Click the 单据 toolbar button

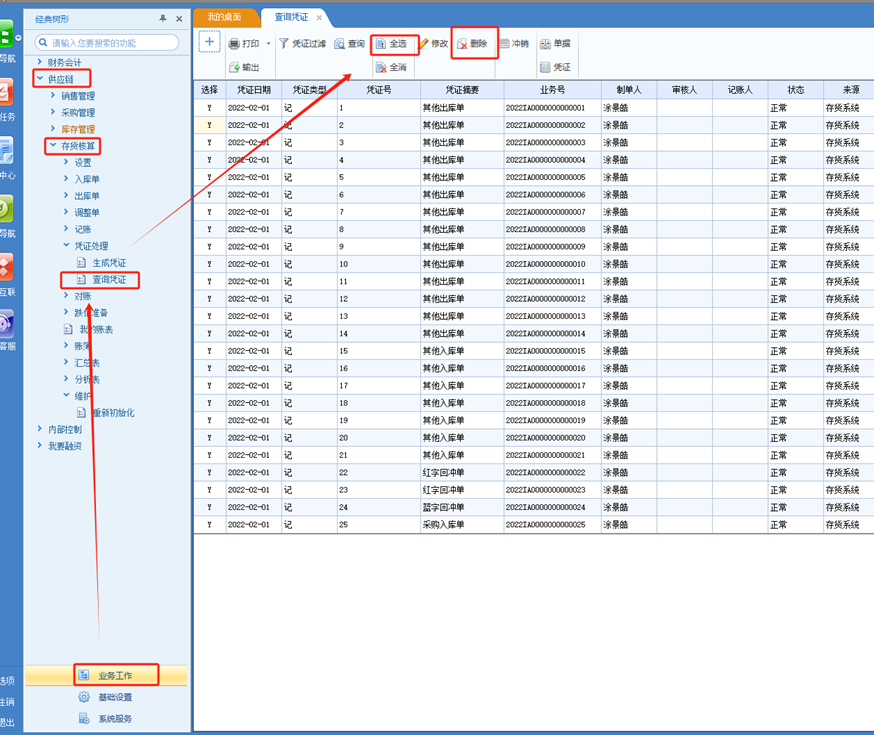tap(555, 43)
